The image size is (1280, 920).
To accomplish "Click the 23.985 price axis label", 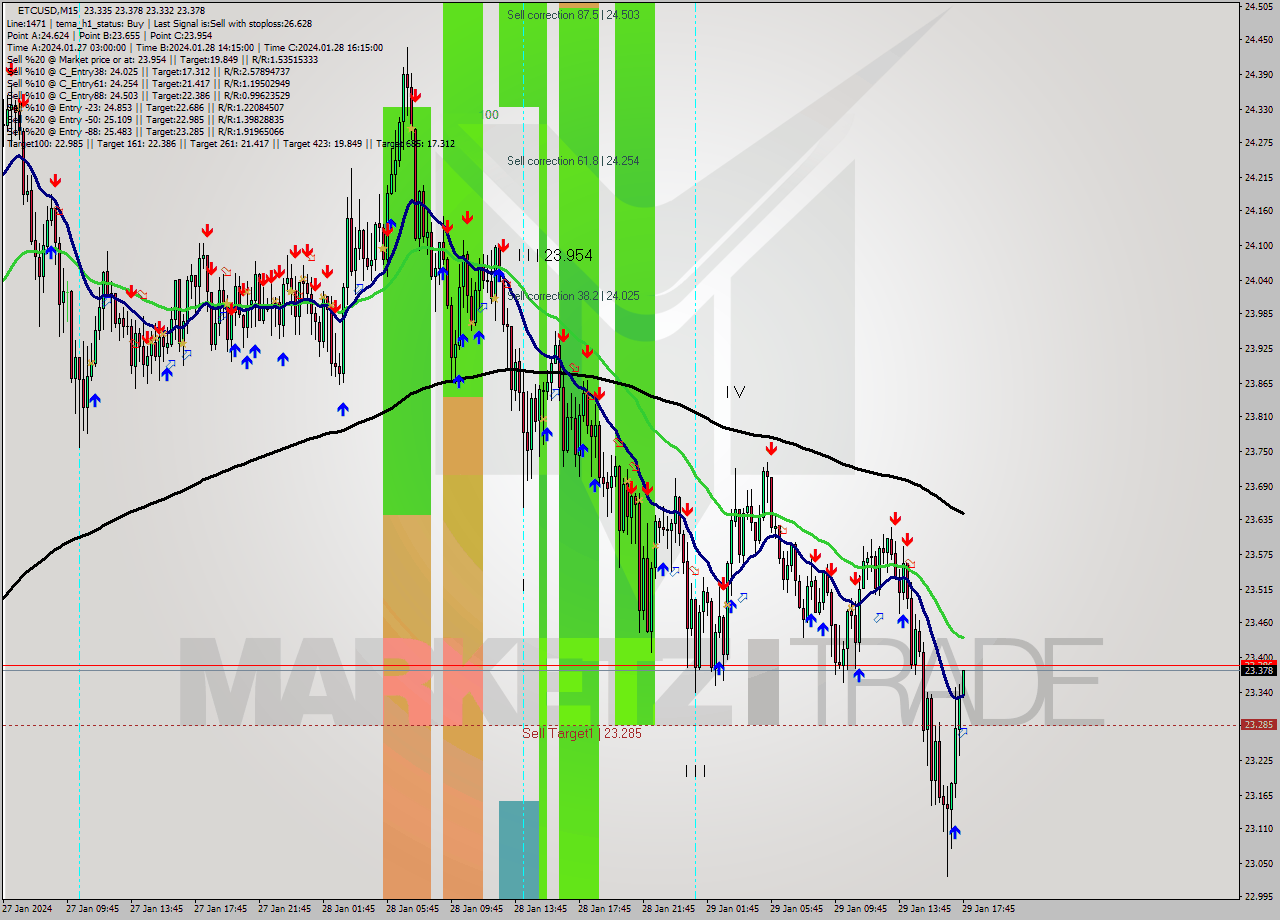I will (x=1258, y=314).
